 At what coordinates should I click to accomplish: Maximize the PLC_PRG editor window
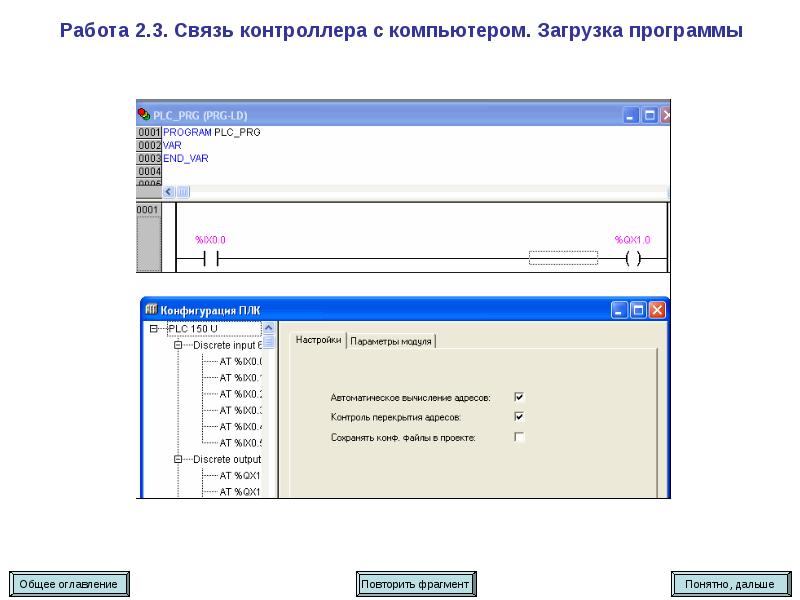(x=649, y=115)
